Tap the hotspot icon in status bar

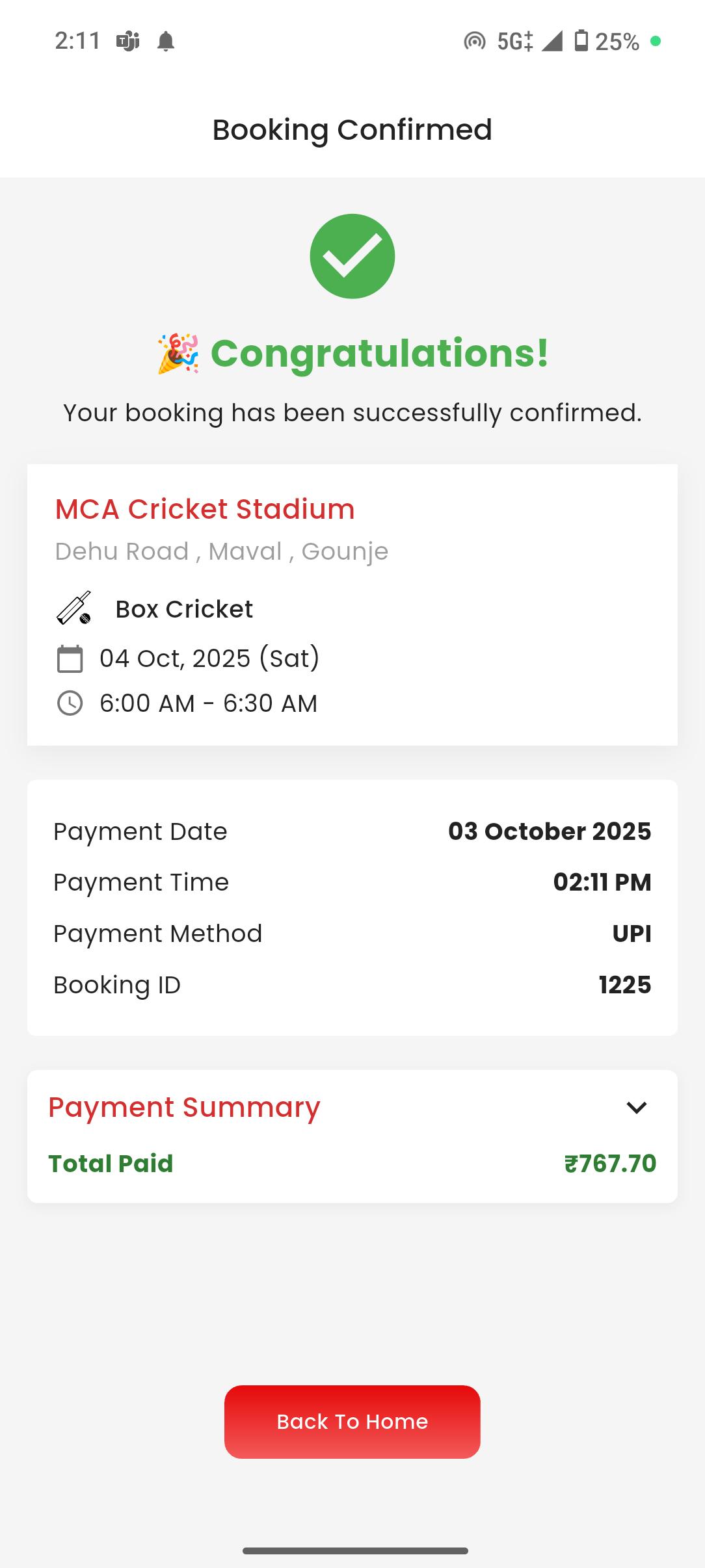pyautogui.click(x=475, y=42)
